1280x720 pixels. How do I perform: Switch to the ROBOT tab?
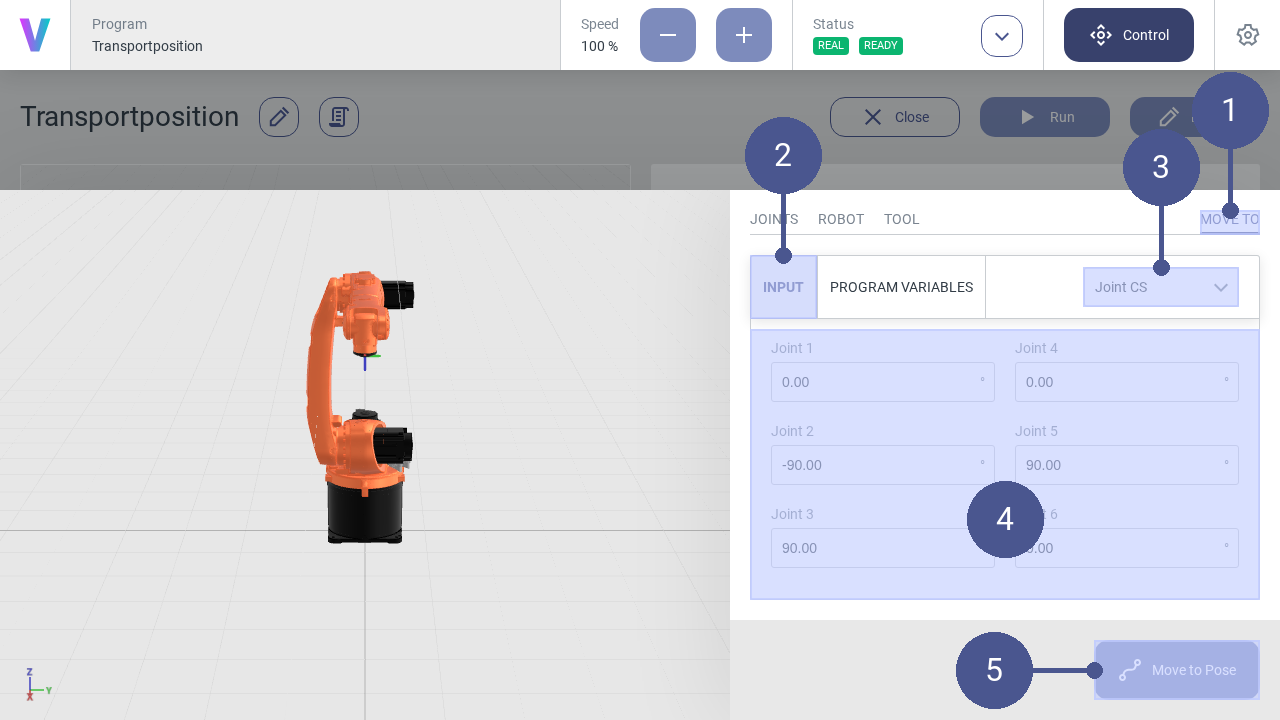(x=840, y=219)
